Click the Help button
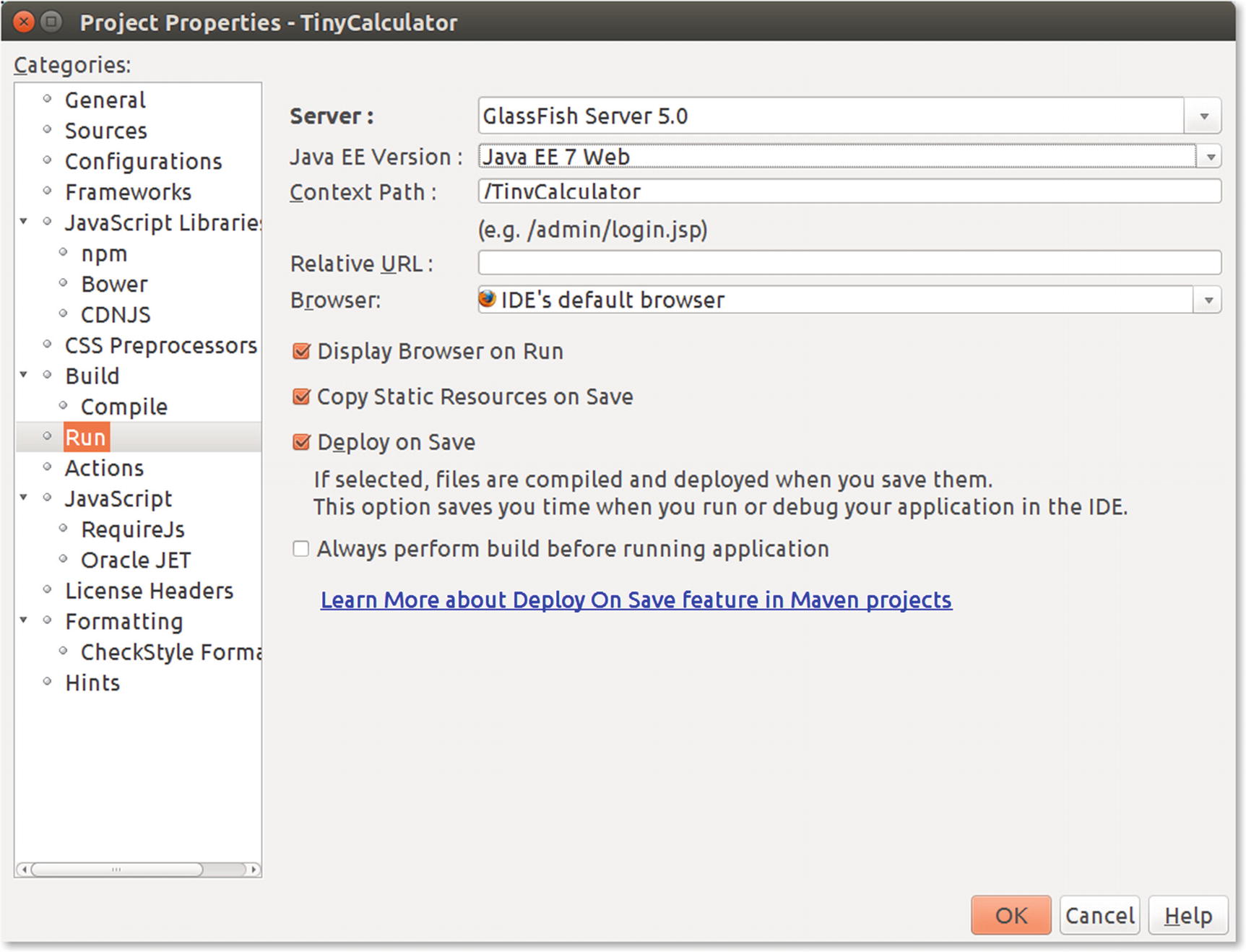The image size is (1246, 952). tap(1188, 915)
